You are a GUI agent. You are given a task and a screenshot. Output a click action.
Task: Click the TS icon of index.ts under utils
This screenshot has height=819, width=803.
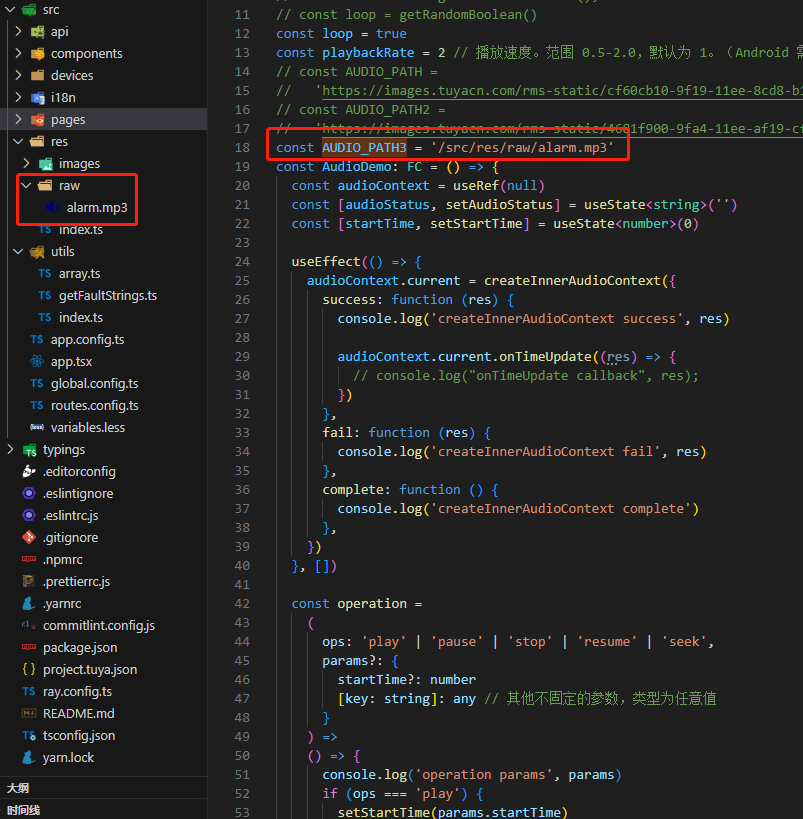[x=45, y=318]
